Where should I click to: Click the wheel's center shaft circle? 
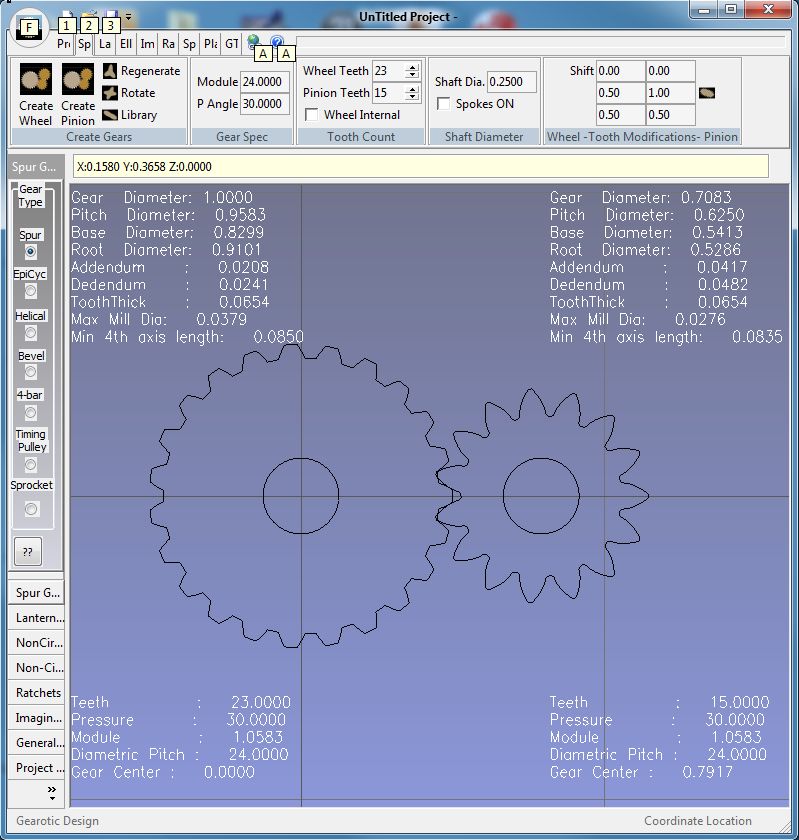pyautogui.click(x=301, y=496)
